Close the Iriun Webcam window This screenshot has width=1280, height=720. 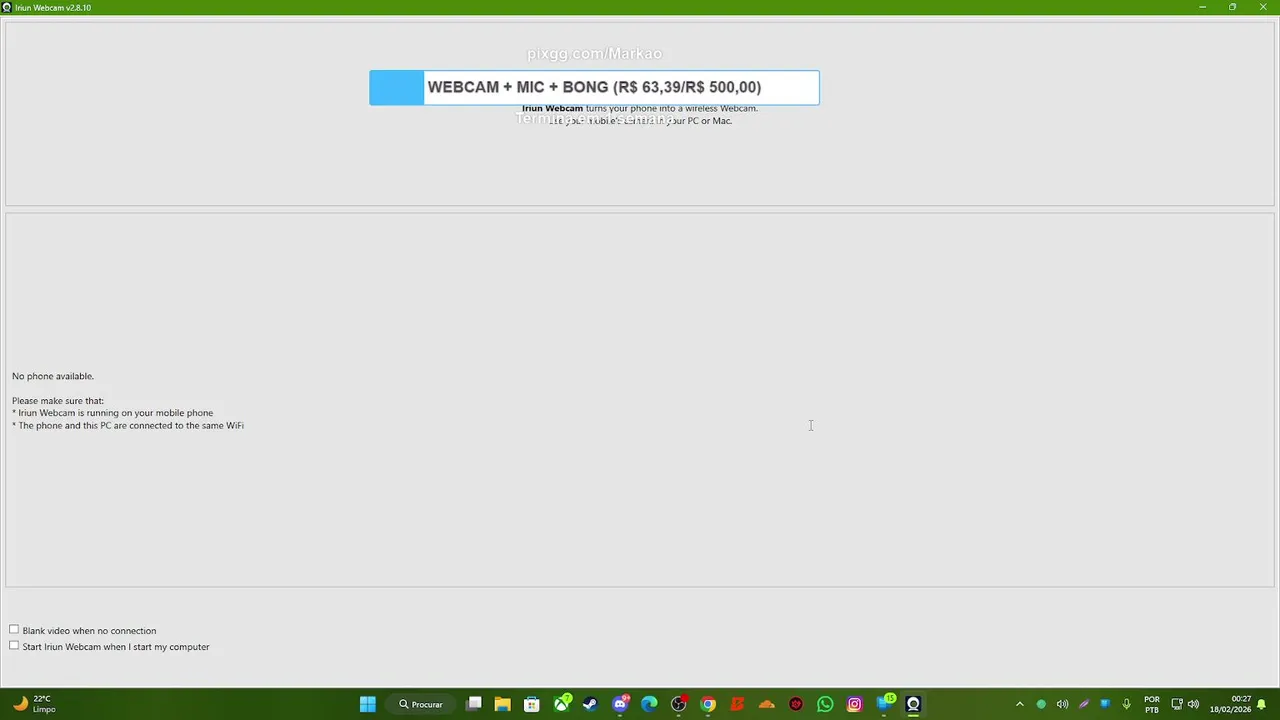1263,7
